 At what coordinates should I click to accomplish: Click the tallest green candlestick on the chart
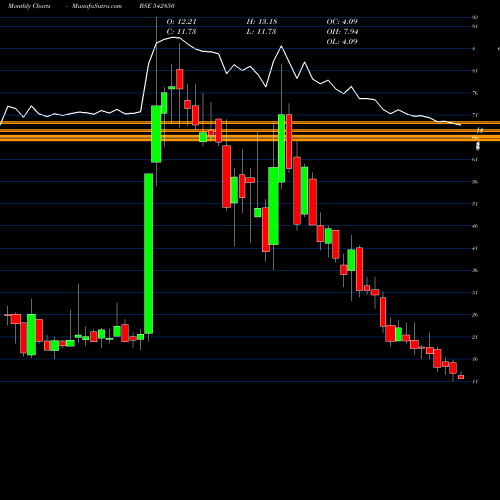pyautogui.click(x=149, y=253)
